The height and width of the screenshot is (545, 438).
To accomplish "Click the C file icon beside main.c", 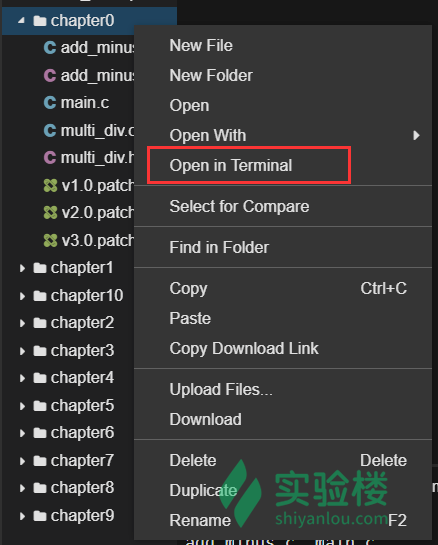I will pos(50,103).
